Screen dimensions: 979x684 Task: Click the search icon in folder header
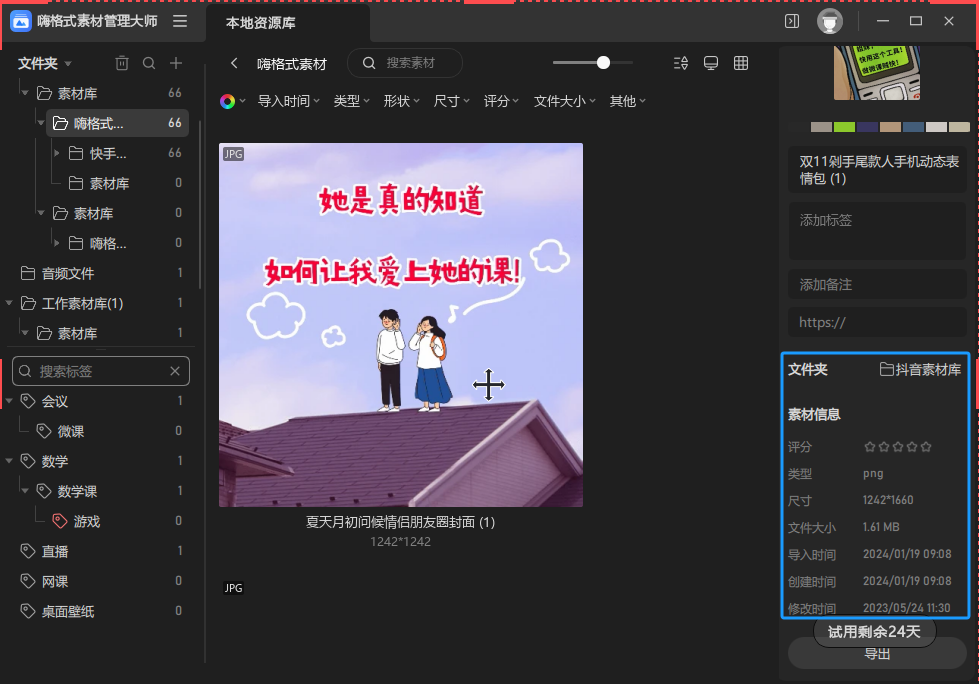(149, 63)
